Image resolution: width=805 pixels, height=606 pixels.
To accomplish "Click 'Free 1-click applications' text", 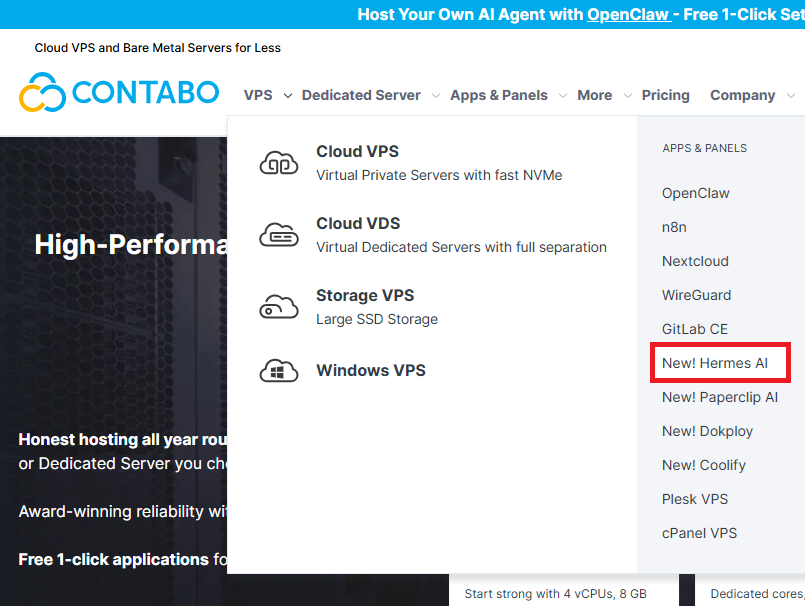I will (113, 559).
